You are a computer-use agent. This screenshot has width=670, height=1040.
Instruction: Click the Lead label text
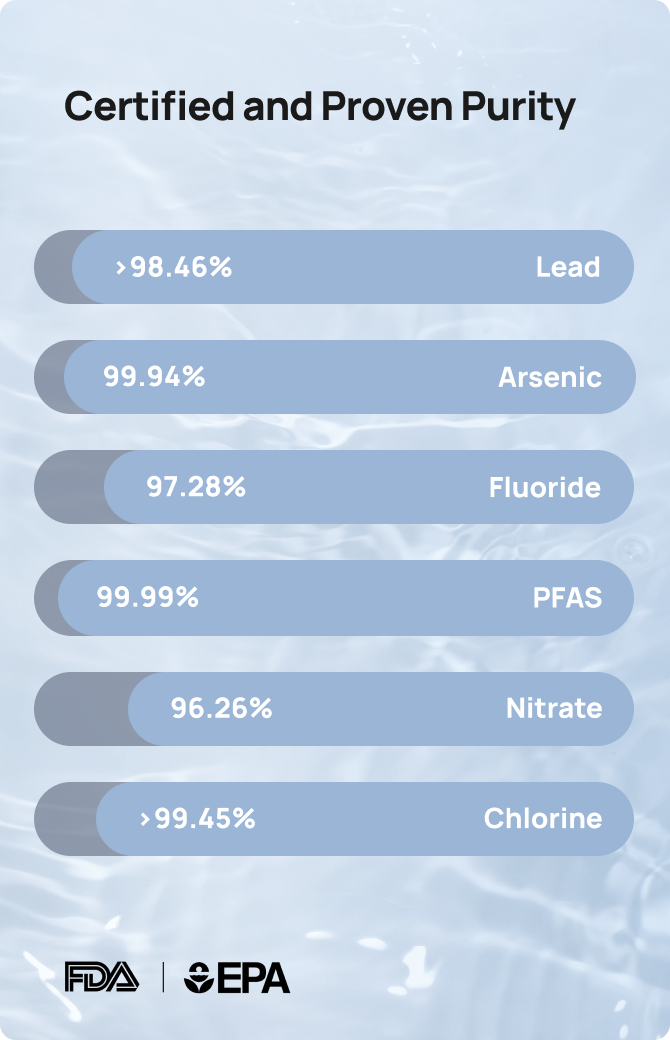[x=568, y=267]
